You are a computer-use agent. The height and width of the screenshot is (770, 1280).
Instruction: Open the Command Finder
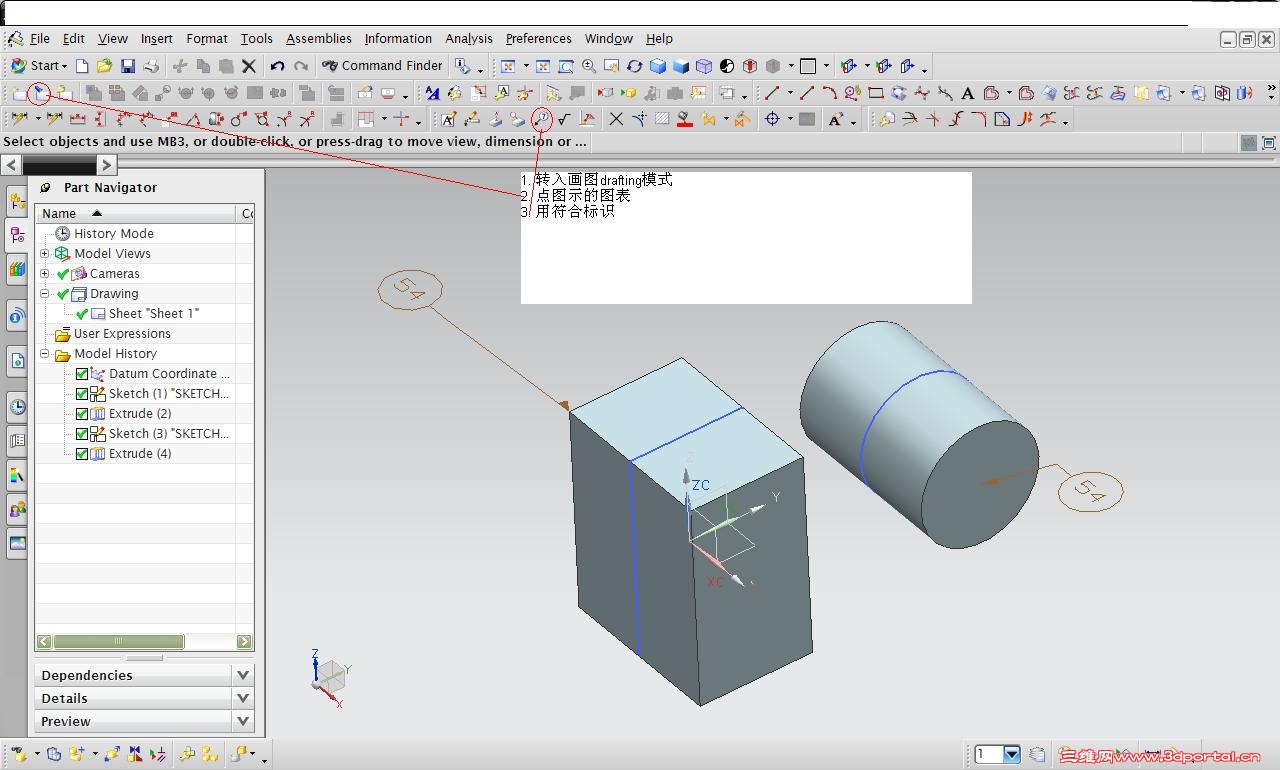[x=382, y=66]
